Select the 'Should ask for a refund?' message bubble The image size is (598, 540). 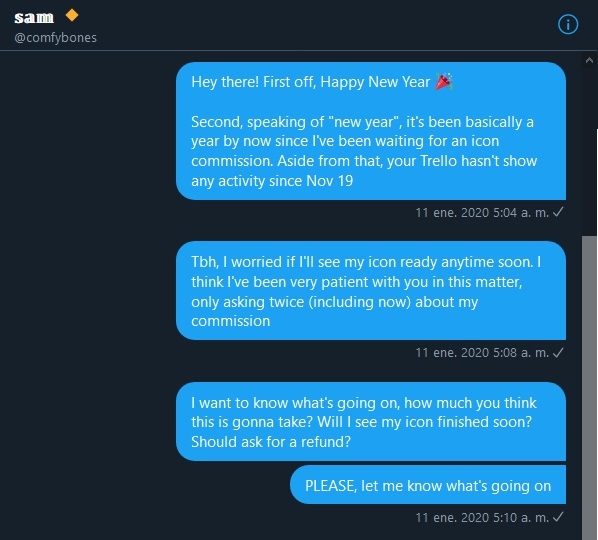[x=371, y=422]
